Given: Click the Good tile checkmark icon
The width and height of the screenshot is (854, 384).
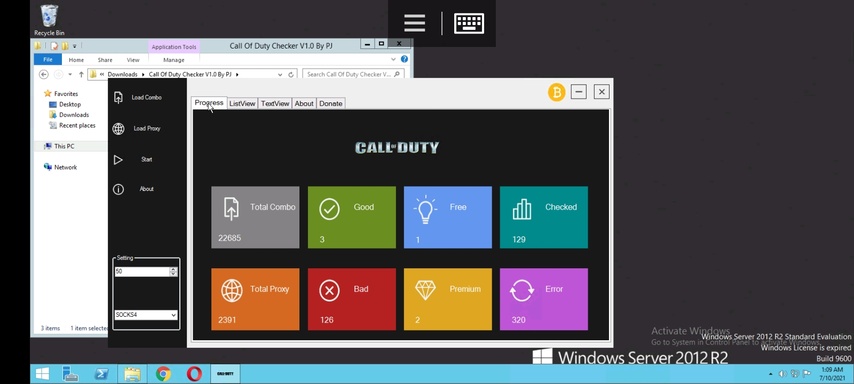Looking at the screenshot, I should (x=330, y=209).
